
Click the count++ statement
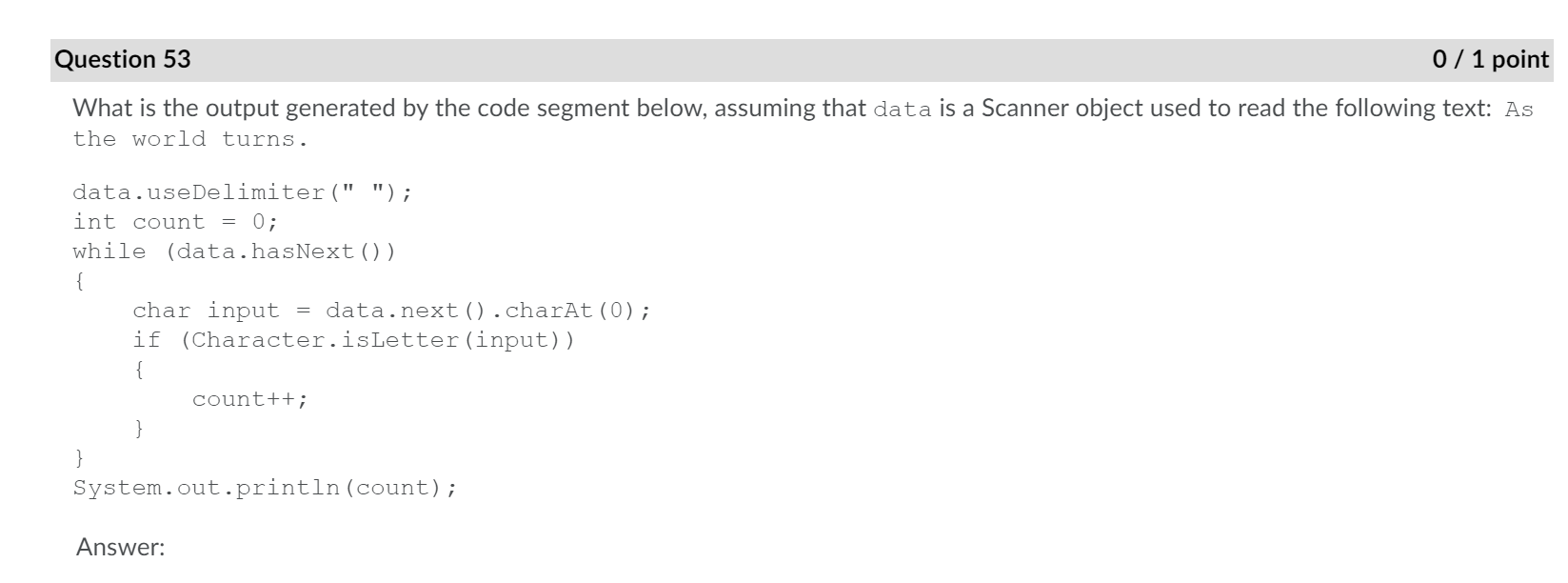coord(250,399)
